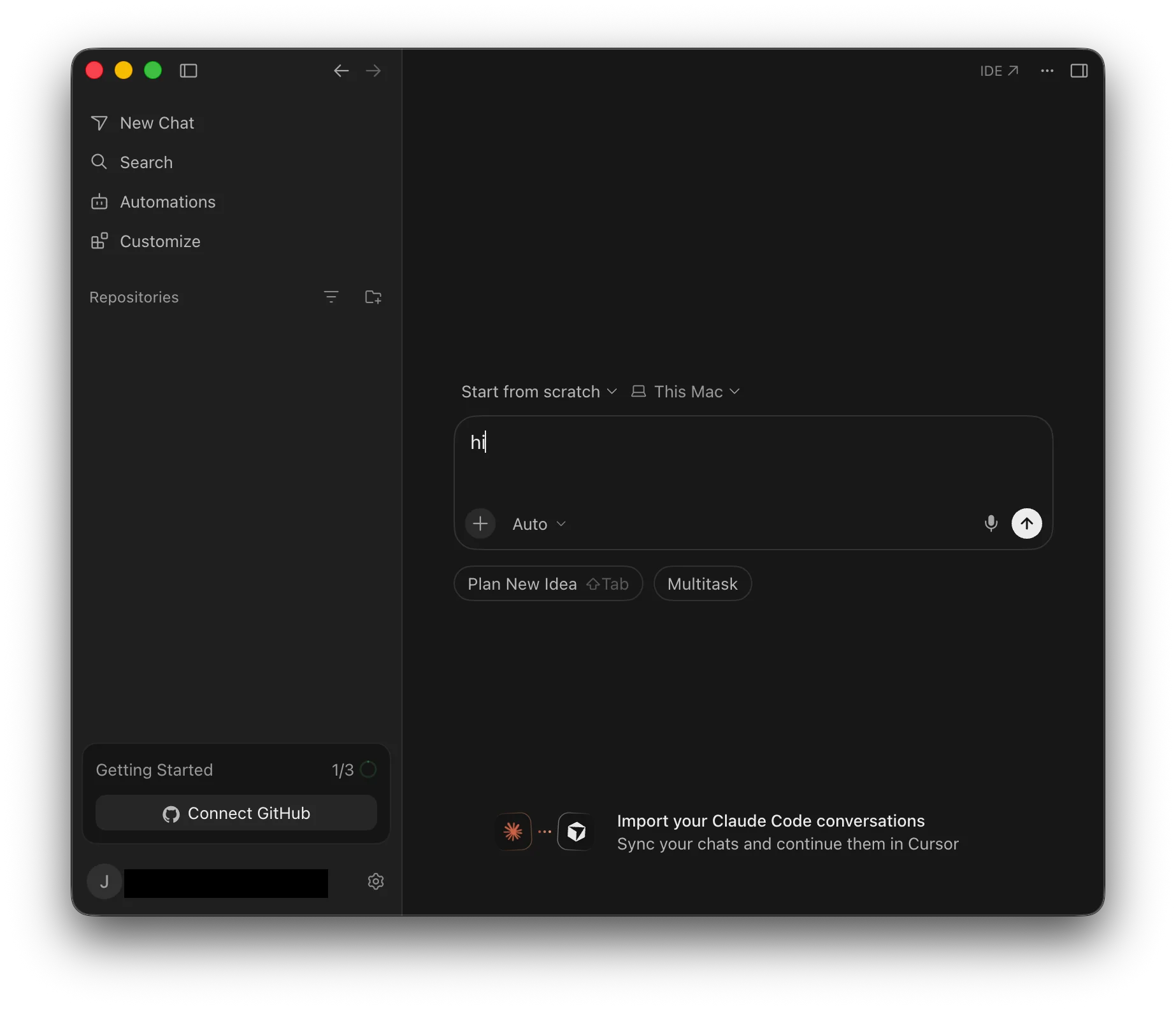Click the Cursor cube logo icon

pos(576,832)
